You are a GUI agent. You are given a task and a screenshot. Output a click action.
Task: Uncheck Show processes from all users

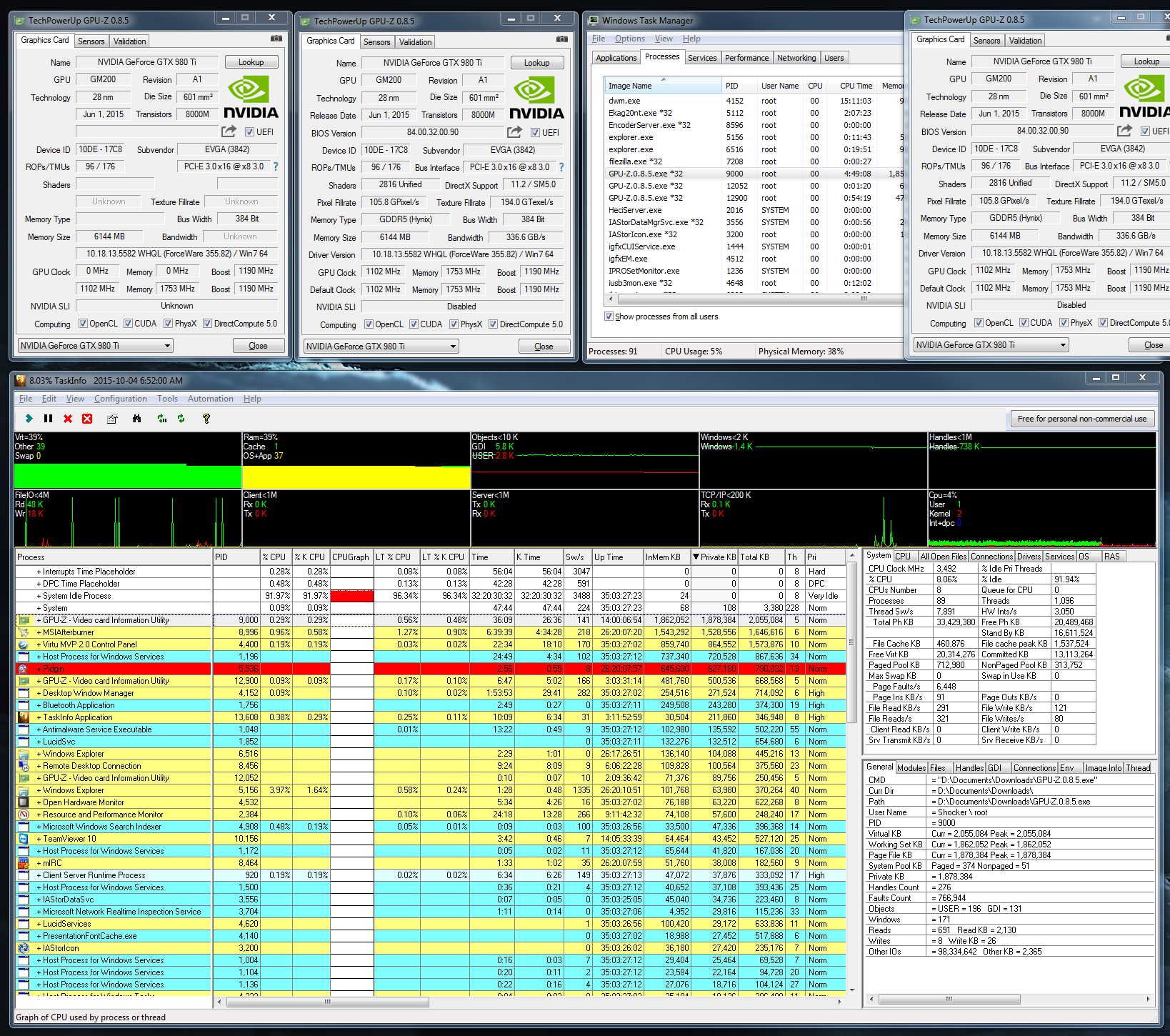click(609, 317)
